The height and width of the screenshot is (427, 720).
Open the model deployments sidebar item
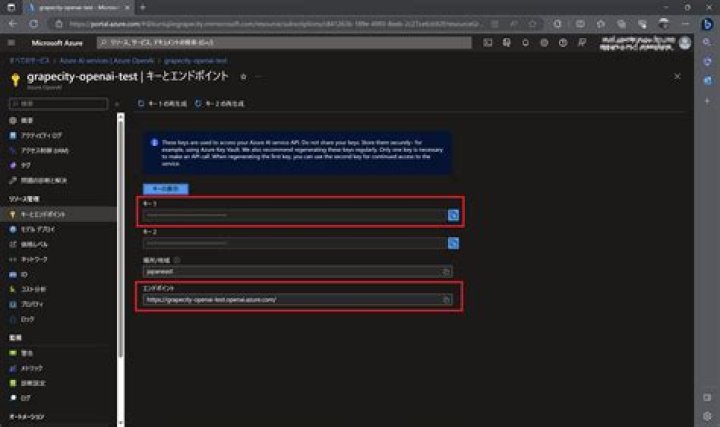[x=44, y=229]
